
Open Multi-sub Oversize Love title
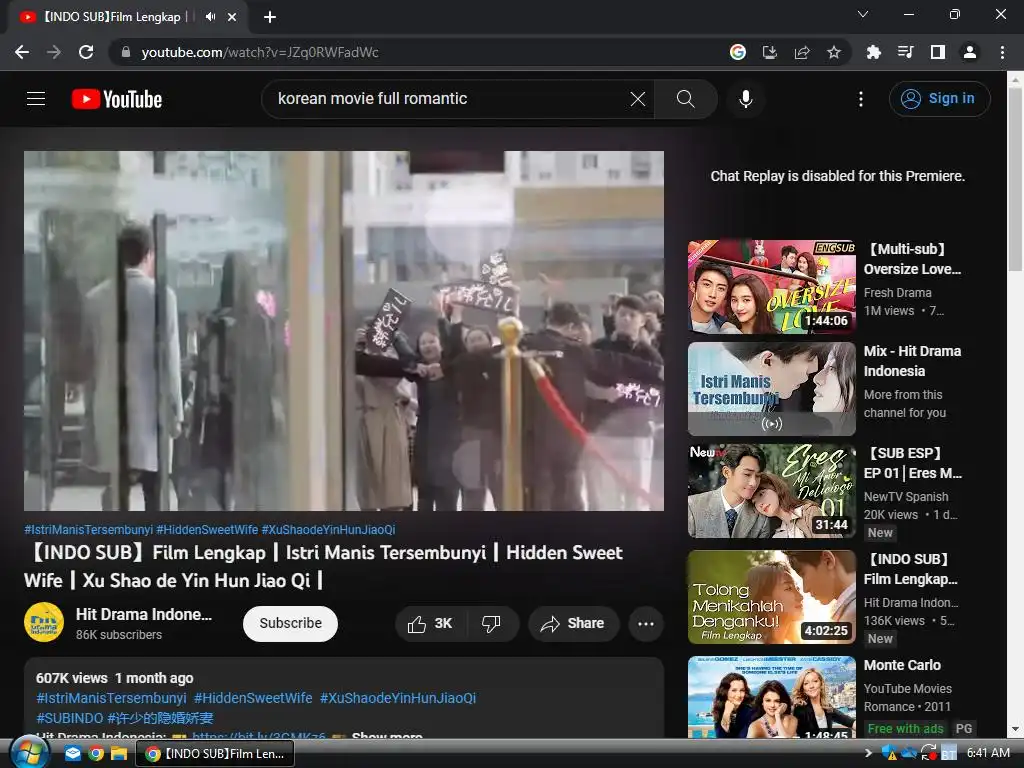coord(912,259)
